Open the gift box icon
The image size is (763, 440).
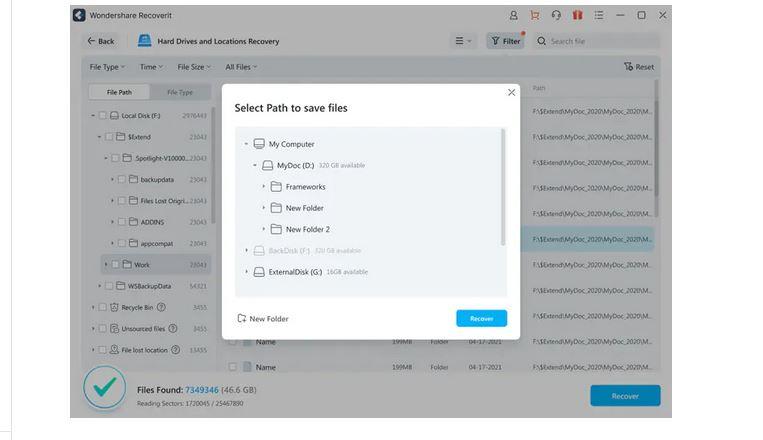click(578, 16)
